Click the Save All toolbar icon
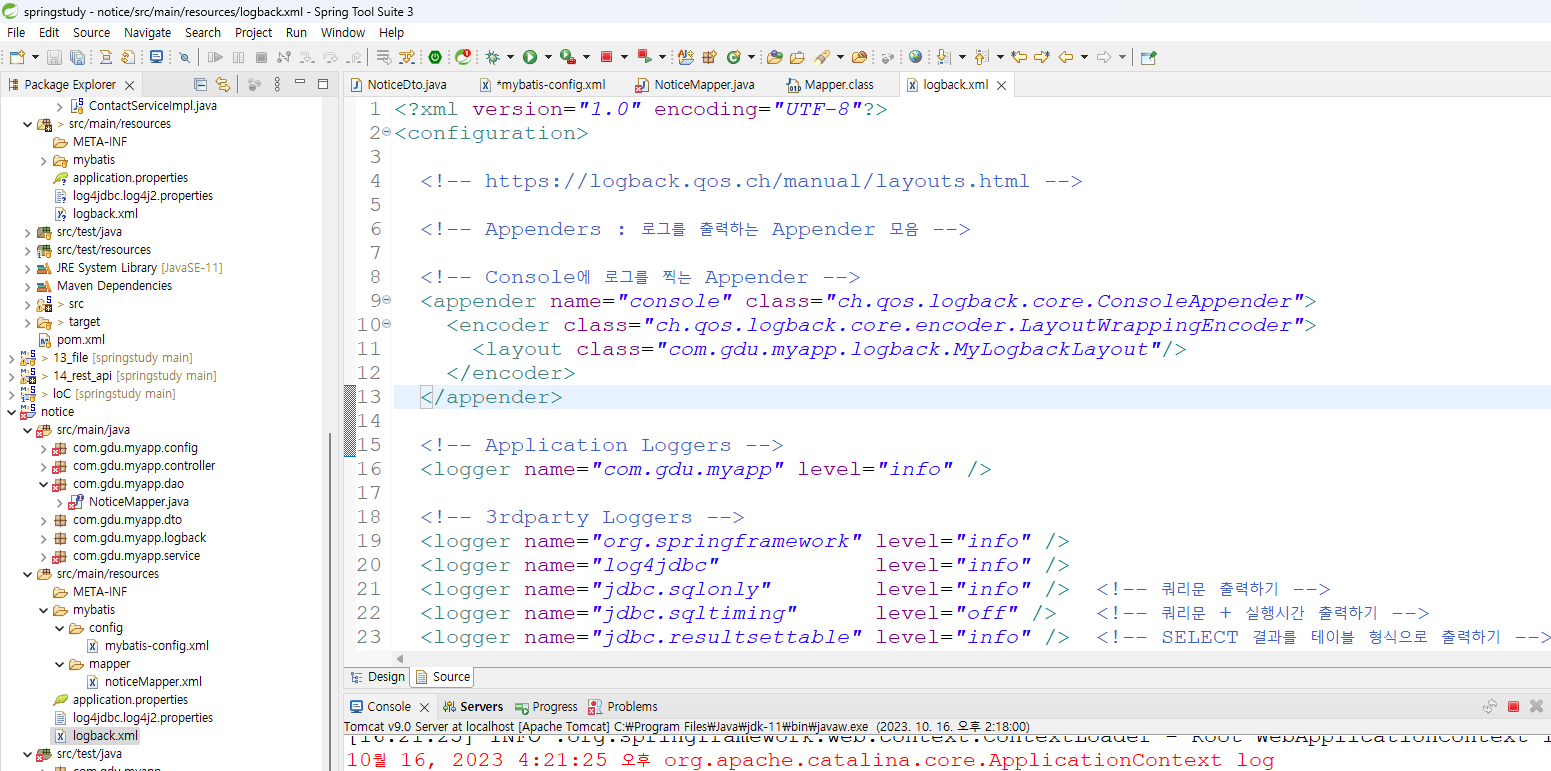The image size is (1551, 771). click(77, 57)
